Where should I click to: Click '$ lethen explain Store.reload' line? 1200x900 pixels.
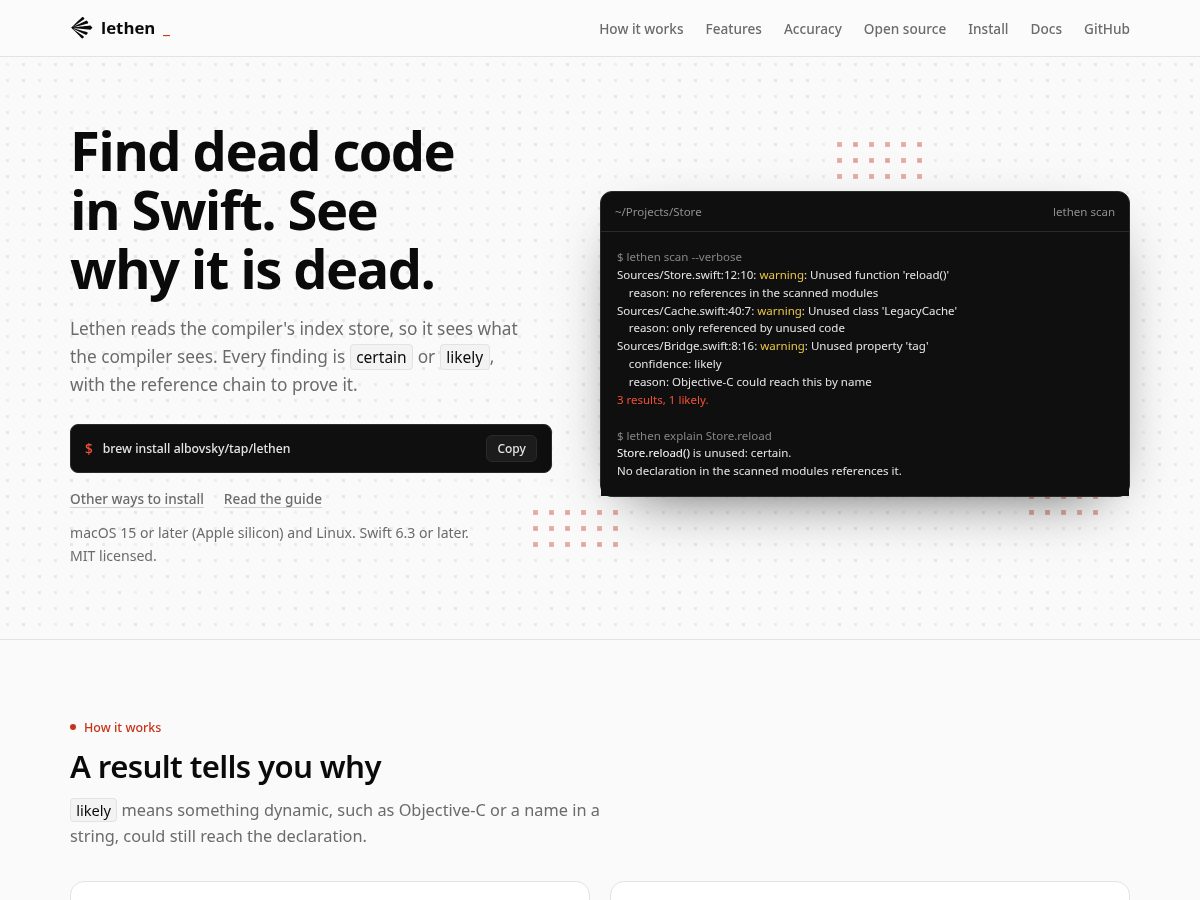coord(694,436)
